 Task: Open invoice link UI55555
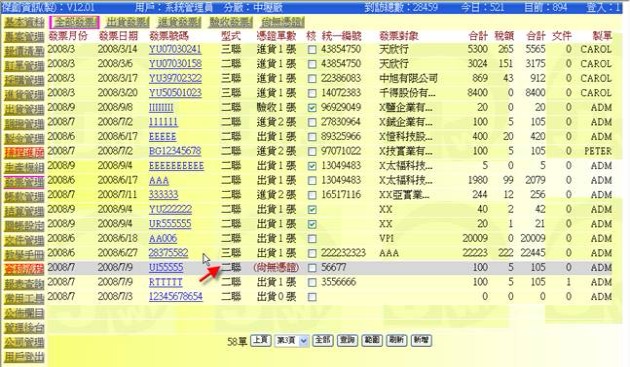(166, 268)
